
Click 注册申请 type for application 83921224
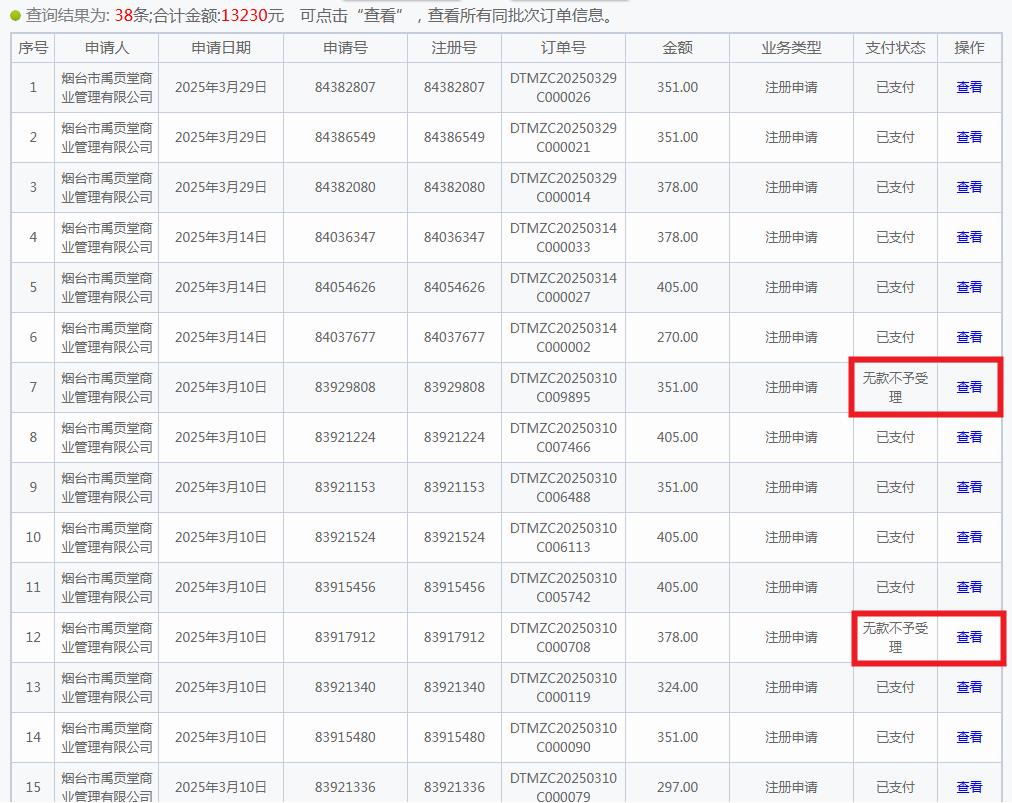click(x=791, y=437)
